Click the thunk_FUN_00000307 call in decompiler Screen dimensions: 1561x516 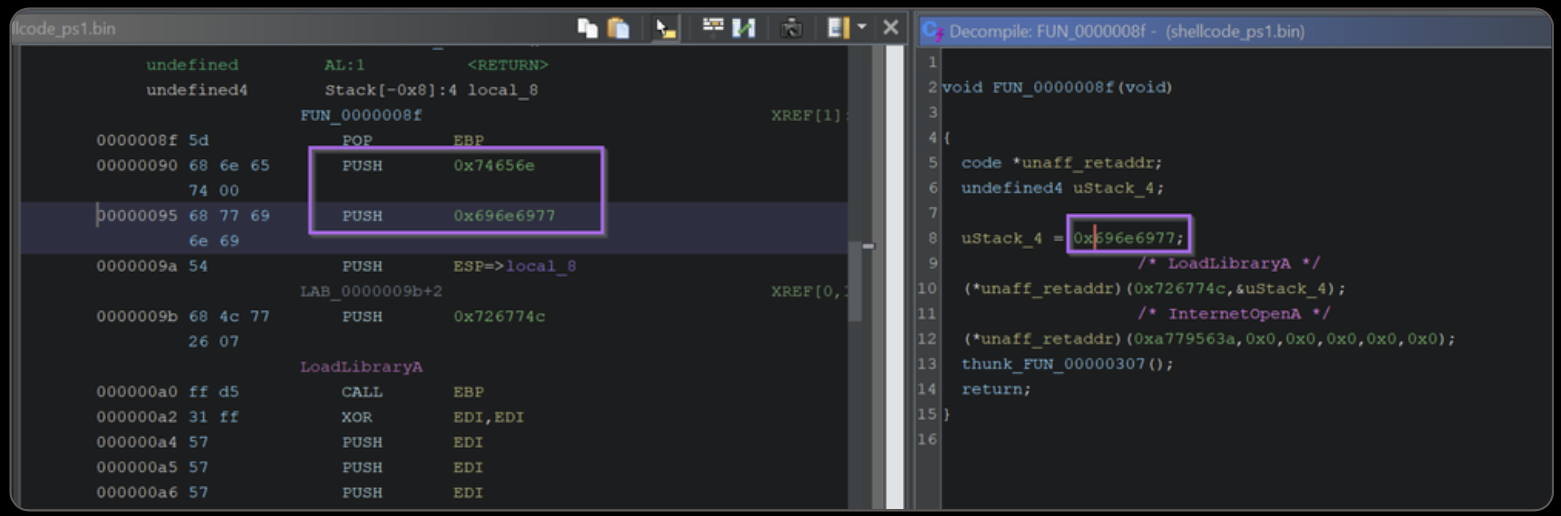1067,364
